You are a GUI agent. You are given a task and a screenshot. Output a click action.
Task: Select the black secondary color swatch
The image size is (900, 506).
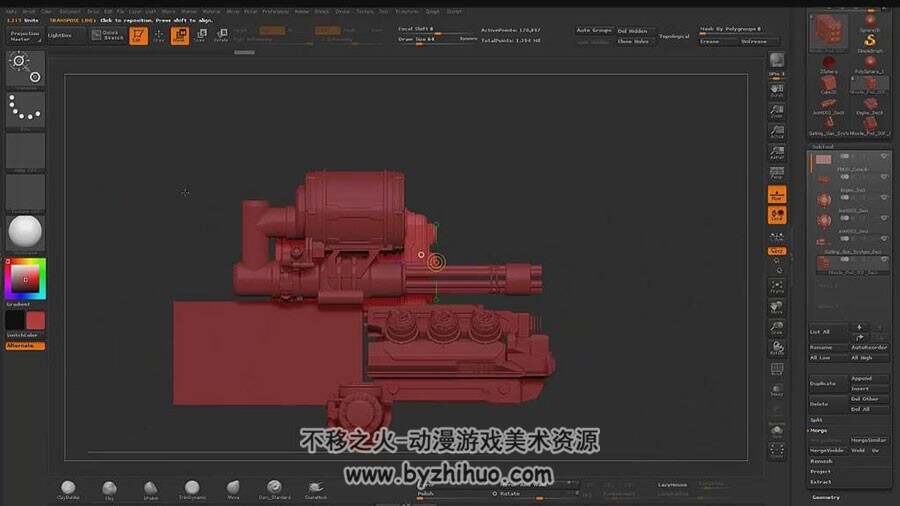click(15, 320)
